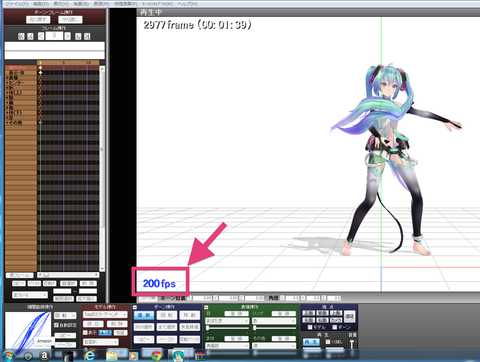Toggle the モデル checkbox in viewpoint panel
The height and width of the screenshot is (362, 480).
[310, 327]
